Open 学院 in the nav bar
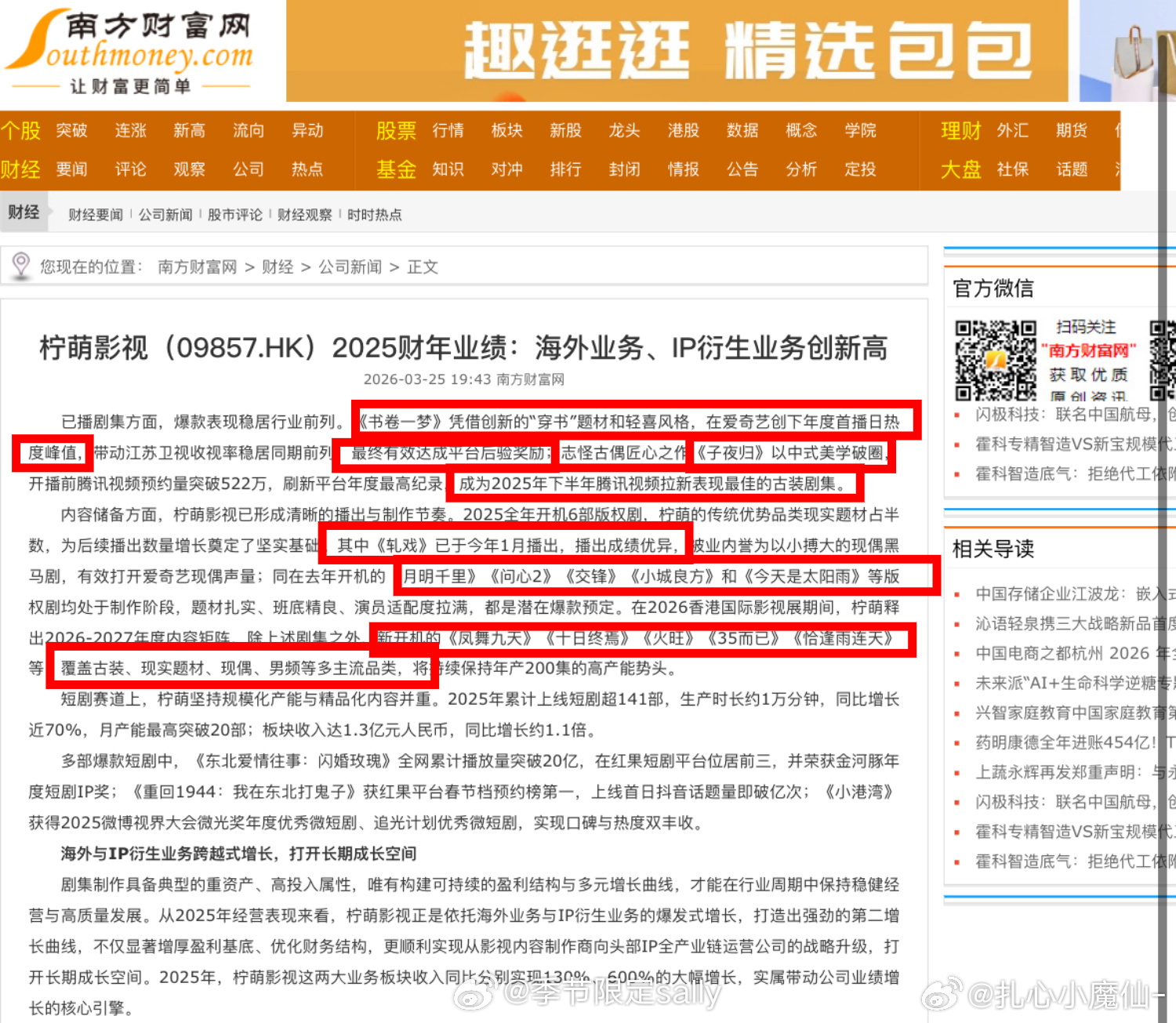This screenshot has height=1023, width=1176. coord(860,130)
